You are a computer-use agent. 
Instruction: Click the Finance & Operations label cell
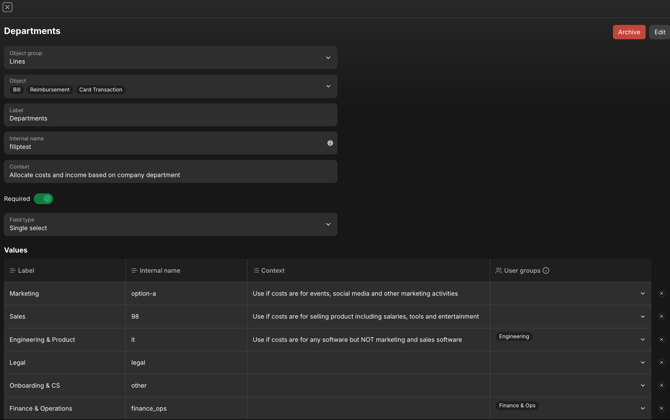point(65,408)
